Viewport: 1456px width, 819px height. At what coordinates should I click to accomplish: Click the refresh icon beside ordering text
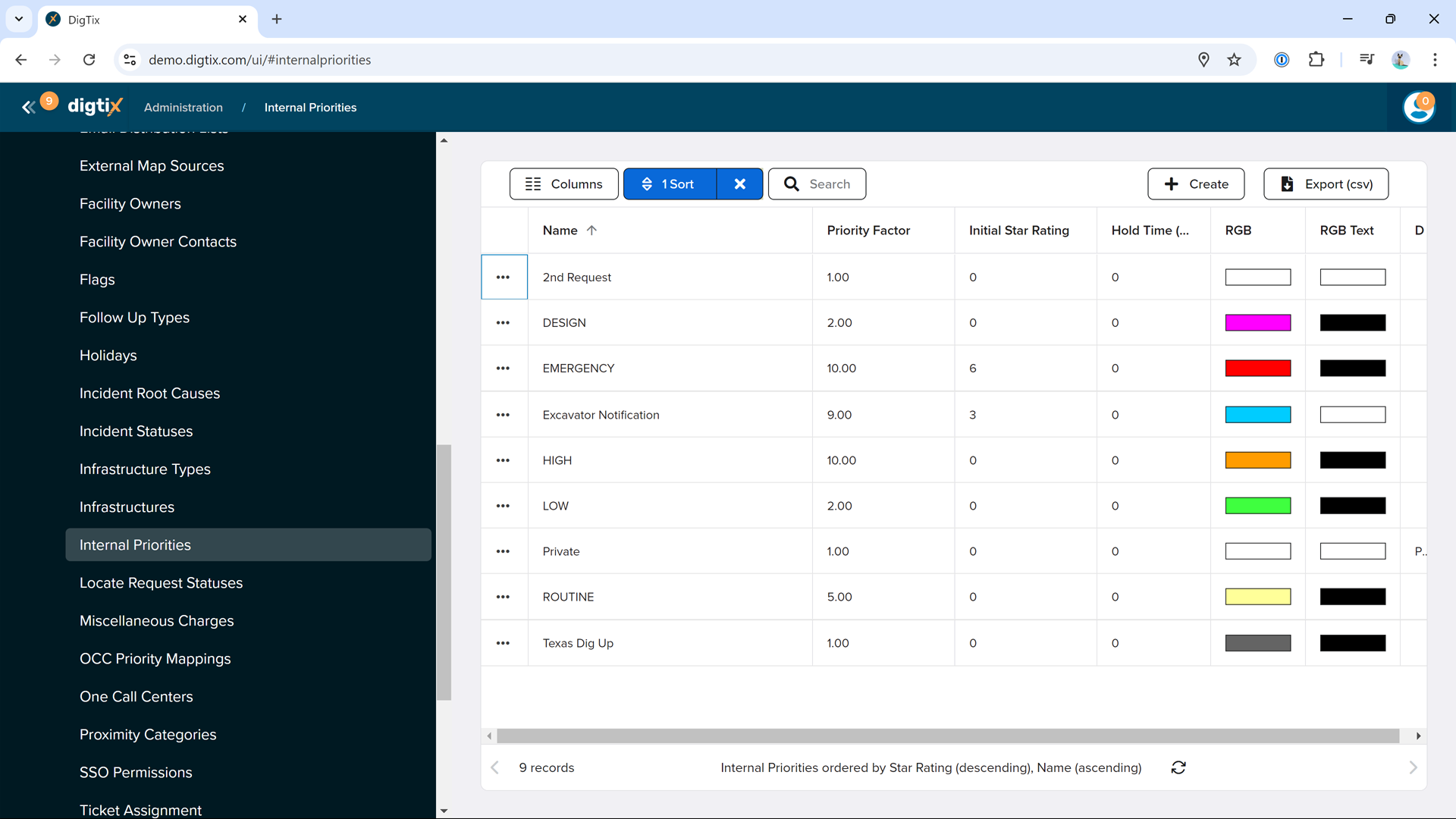pyautogui.click(x=1178, y=767)
